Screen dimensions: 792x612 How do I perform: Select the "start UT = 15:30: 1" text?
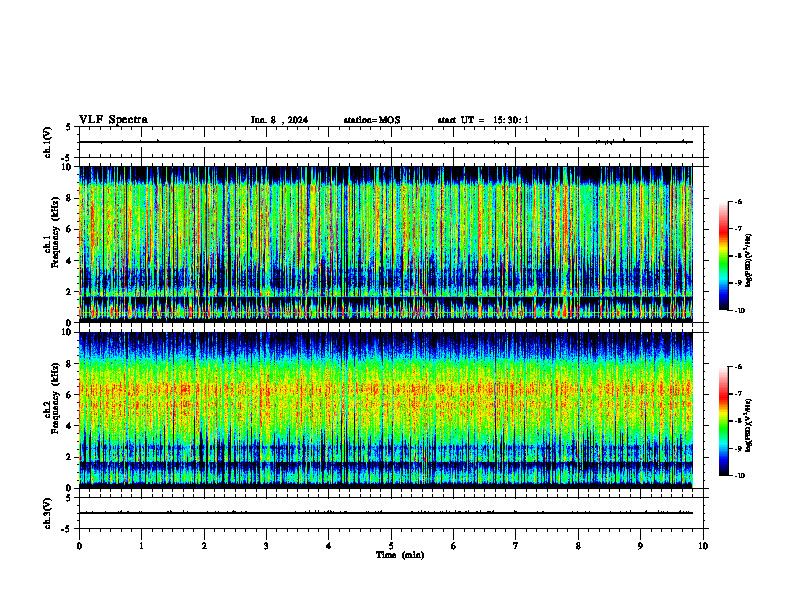tap(483, 120)
